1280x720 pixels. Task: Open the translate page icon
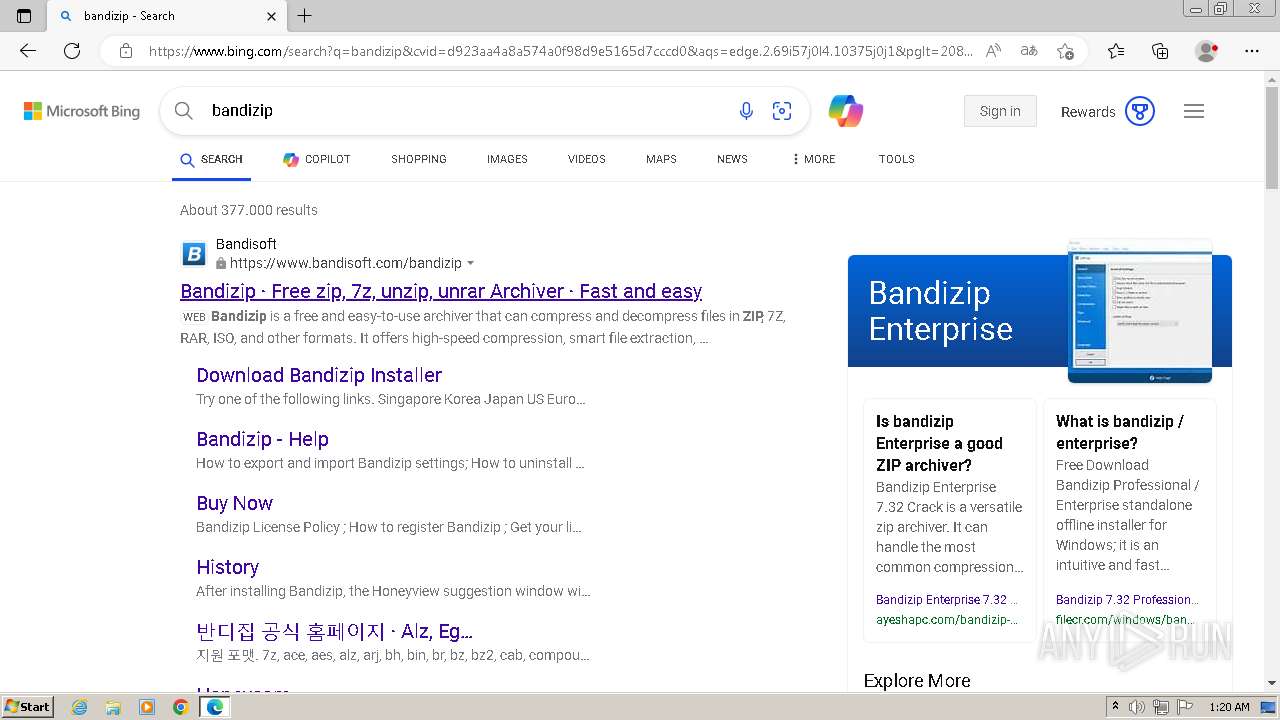(x=1029, y=51)
